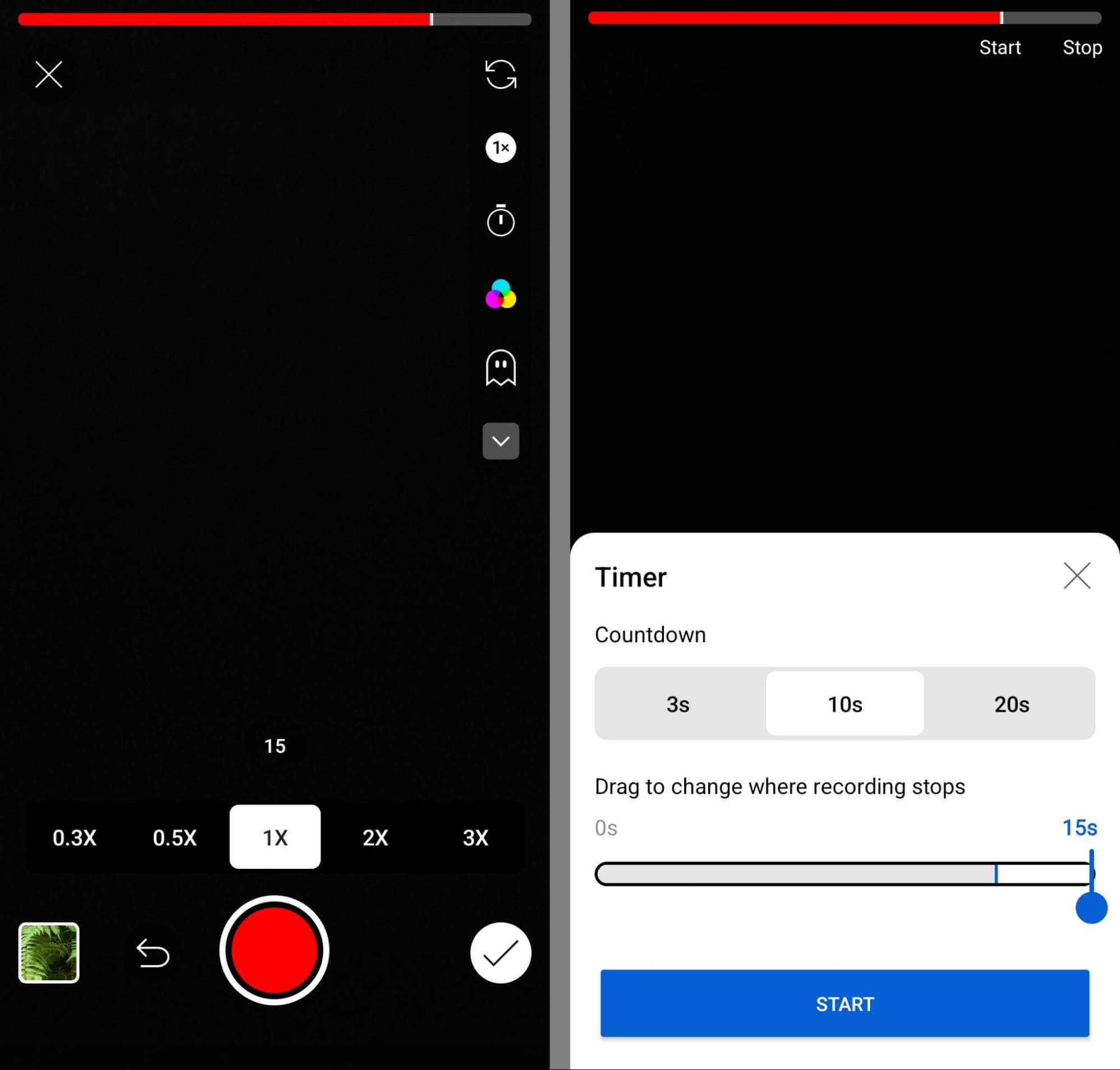
Task: Tap the checkmark confirm icon
Action: point(498,952)
